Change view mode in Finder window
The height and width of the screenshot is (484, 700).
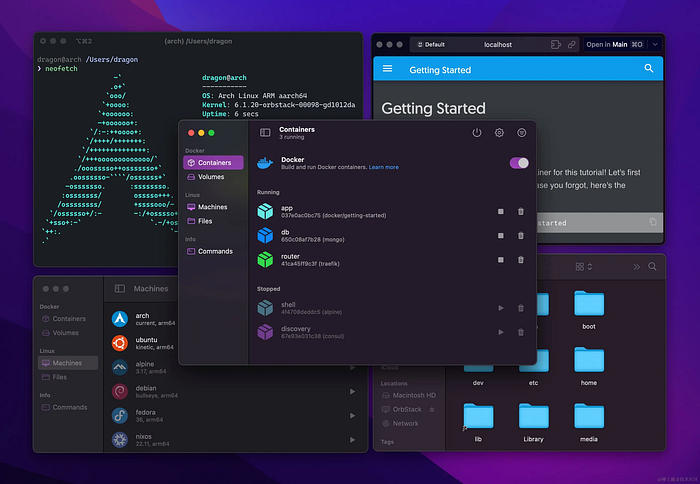583,267
